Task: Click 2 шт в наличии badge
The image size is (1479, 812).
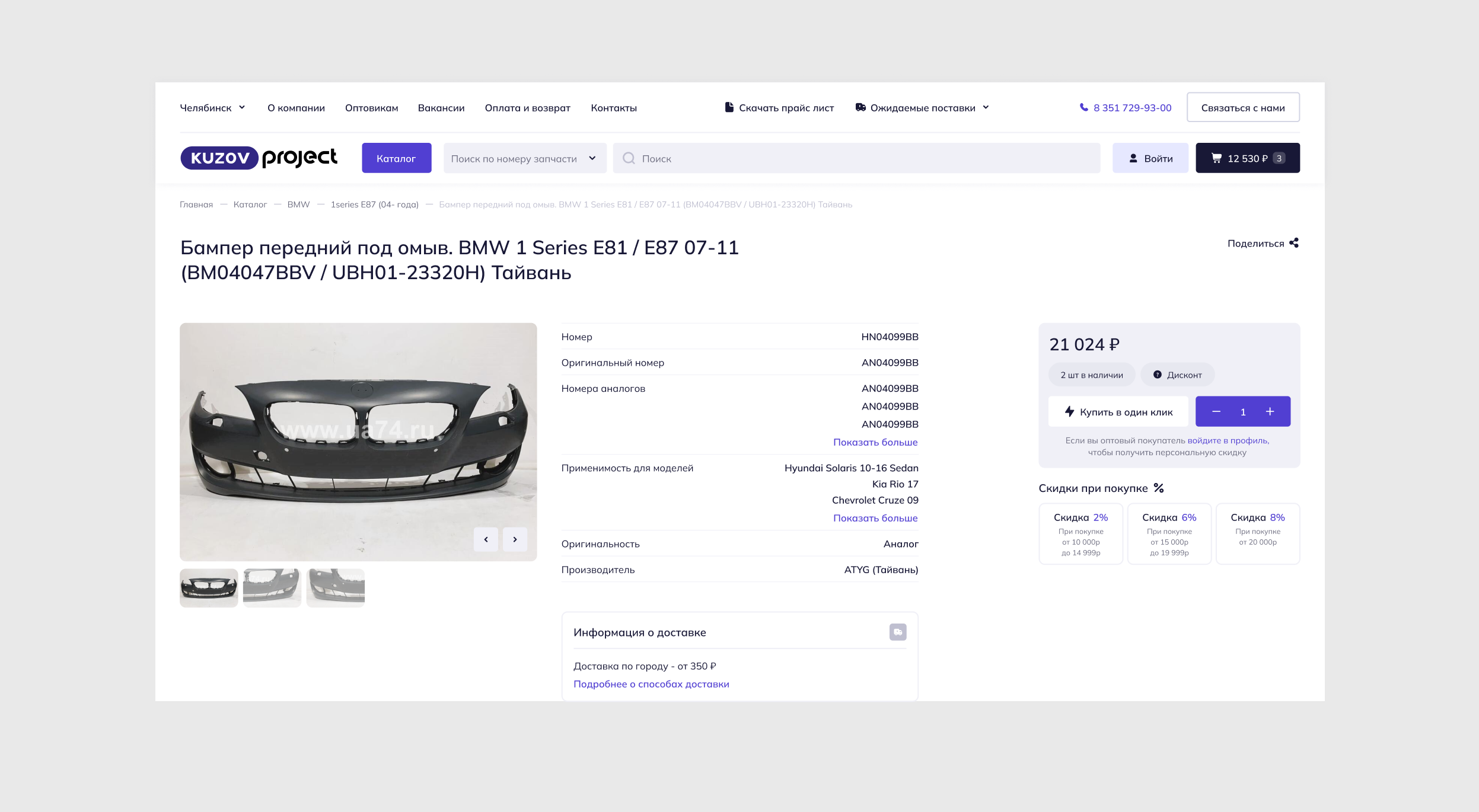Action: pos(1091,375)
